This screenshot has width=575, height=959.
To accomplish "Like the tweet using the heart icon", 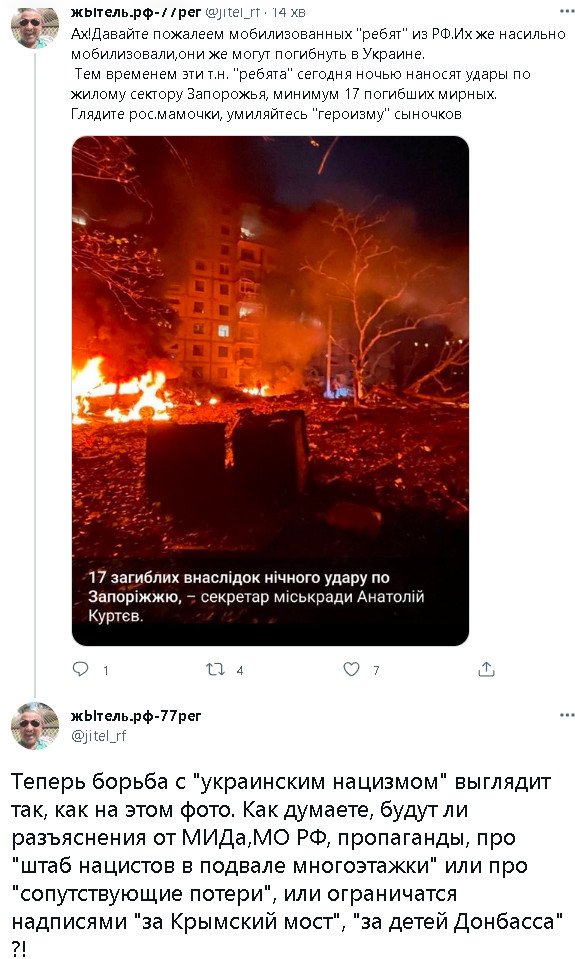I will click(x=351, y=670).
